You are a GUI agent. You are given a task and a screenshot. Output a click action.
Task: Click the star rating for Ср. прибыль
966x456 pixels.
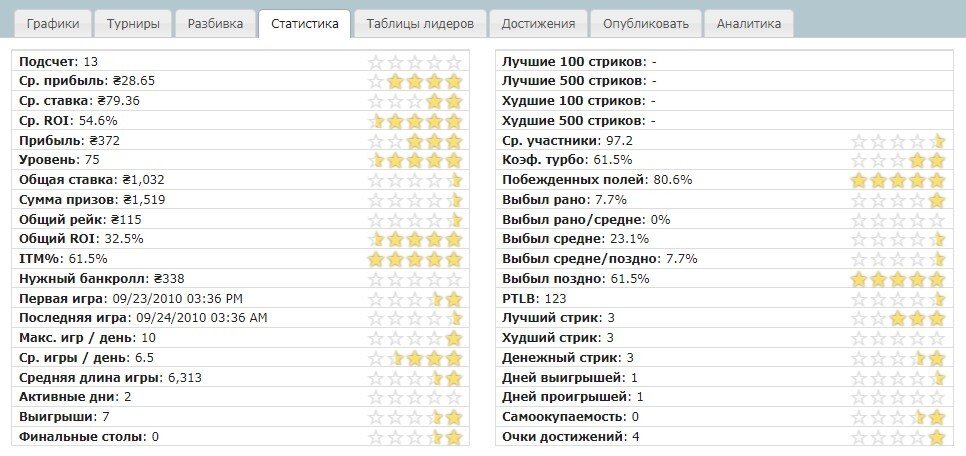click(x=416, y=81)
